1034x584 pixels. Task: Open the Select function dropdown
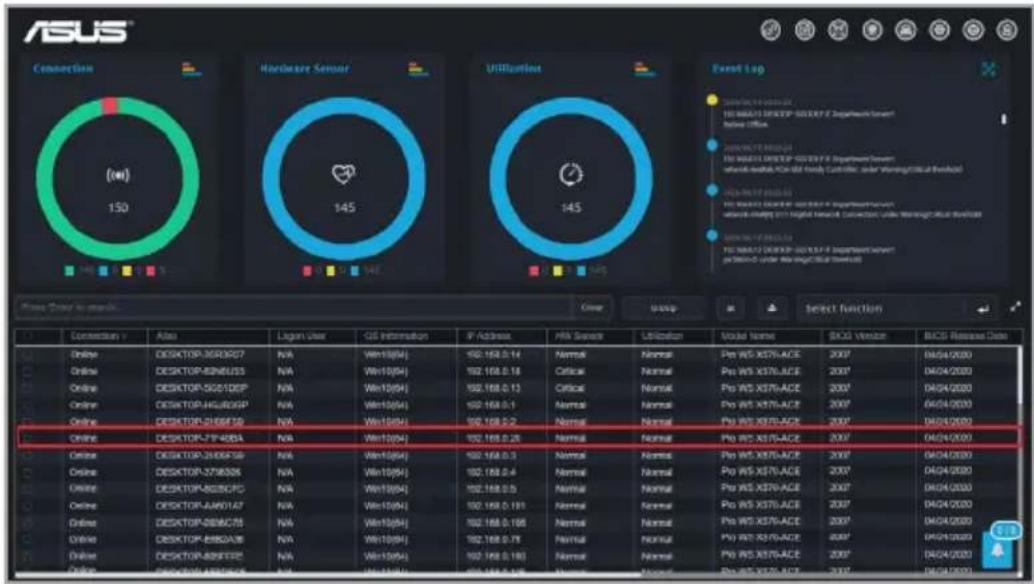[x=882, y=308]
